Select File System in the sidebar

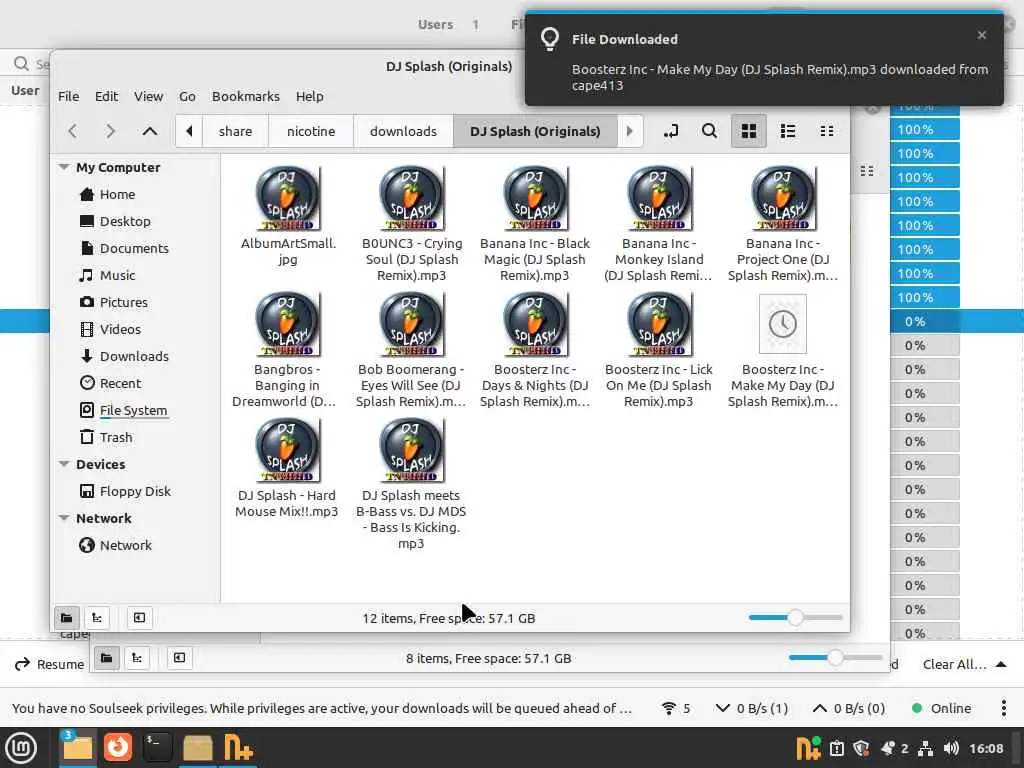pos(133,410)
